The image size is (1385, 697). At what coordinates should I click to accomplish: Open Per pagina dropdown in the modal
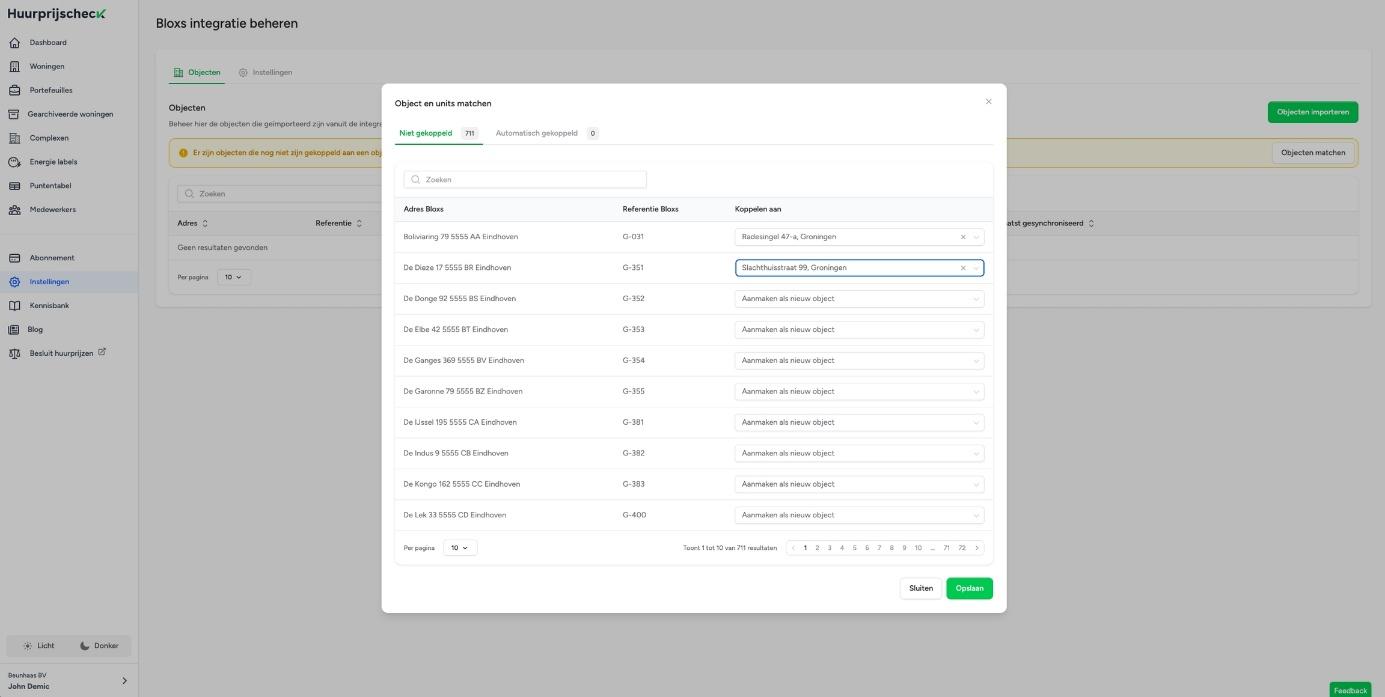(460, 548)
